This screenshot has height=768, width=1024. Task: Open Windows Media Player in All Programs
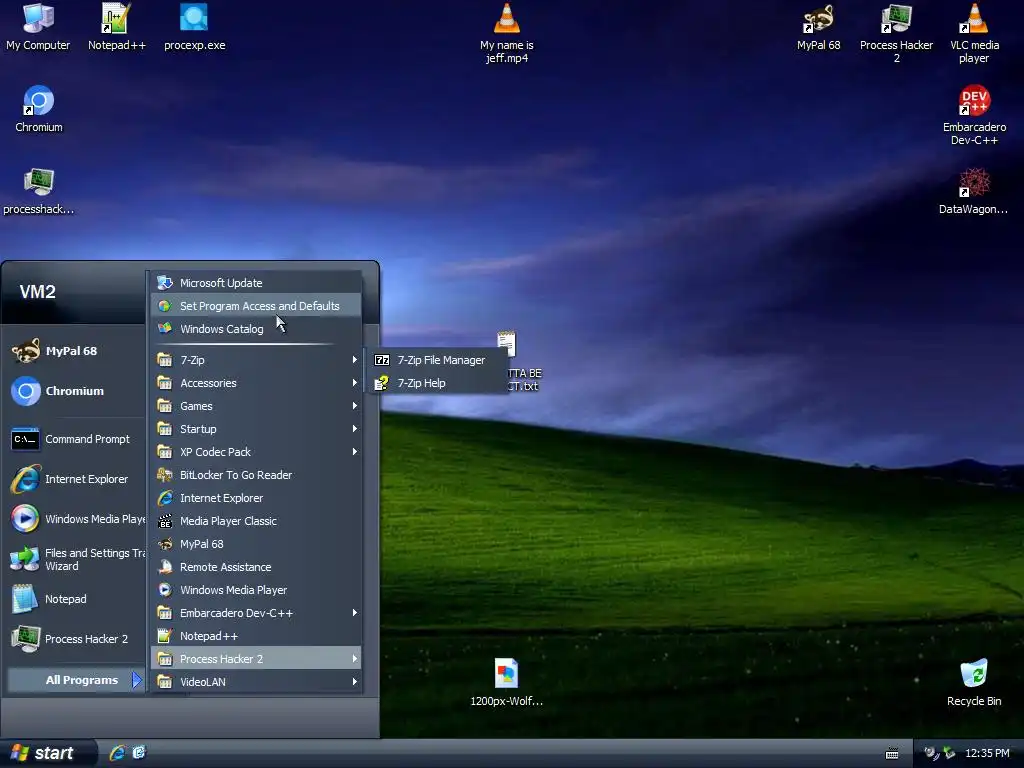click(257, 590)
